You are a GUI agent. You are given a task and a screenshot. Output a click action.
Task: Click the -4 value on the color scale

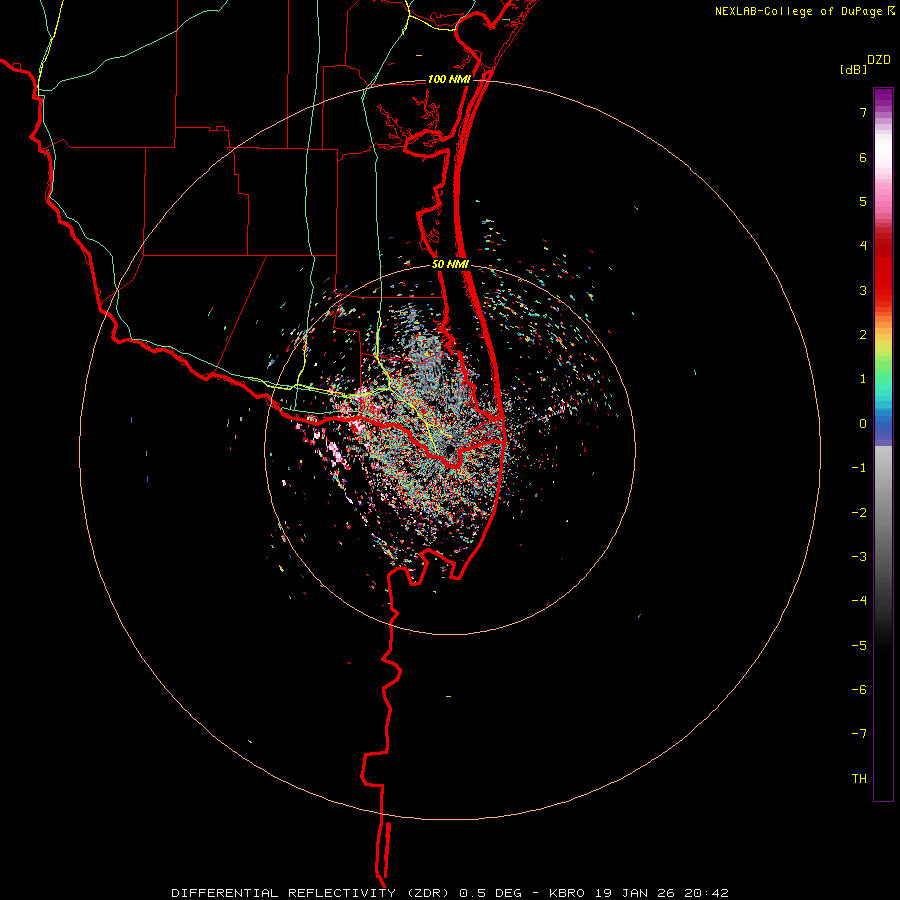coord(859,601)
